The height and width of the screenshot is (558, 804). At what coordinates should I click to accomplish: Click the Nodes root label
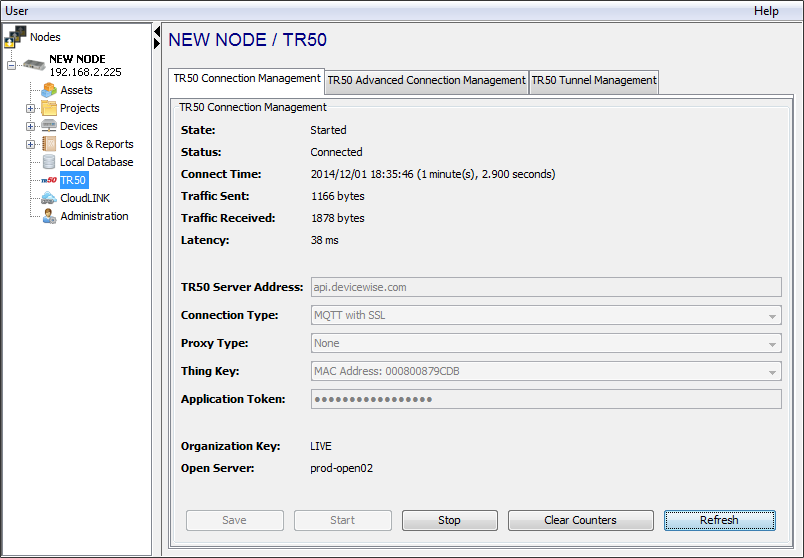(45, 37)
